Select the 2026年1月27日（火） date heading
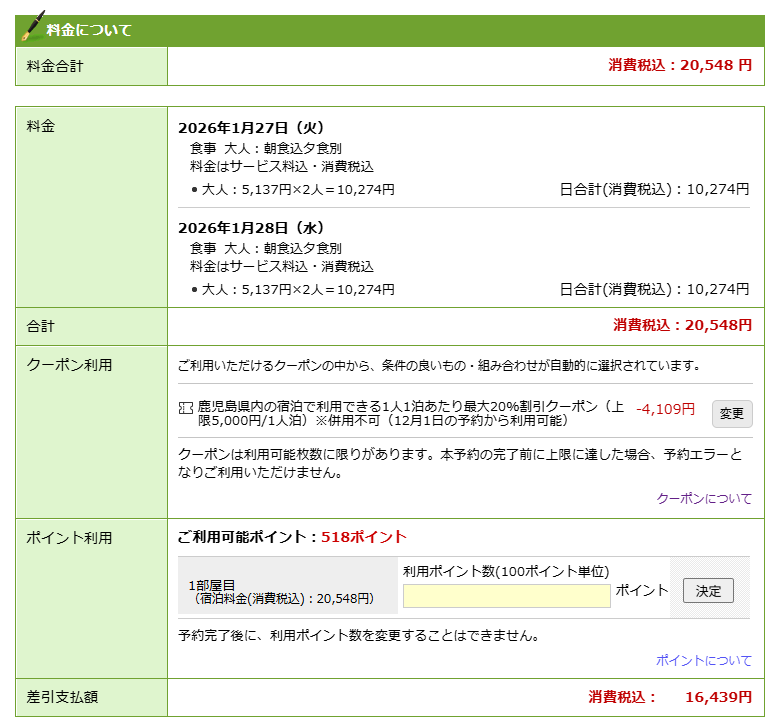Viewport: 773px width, 723px height. click(251, 127)
